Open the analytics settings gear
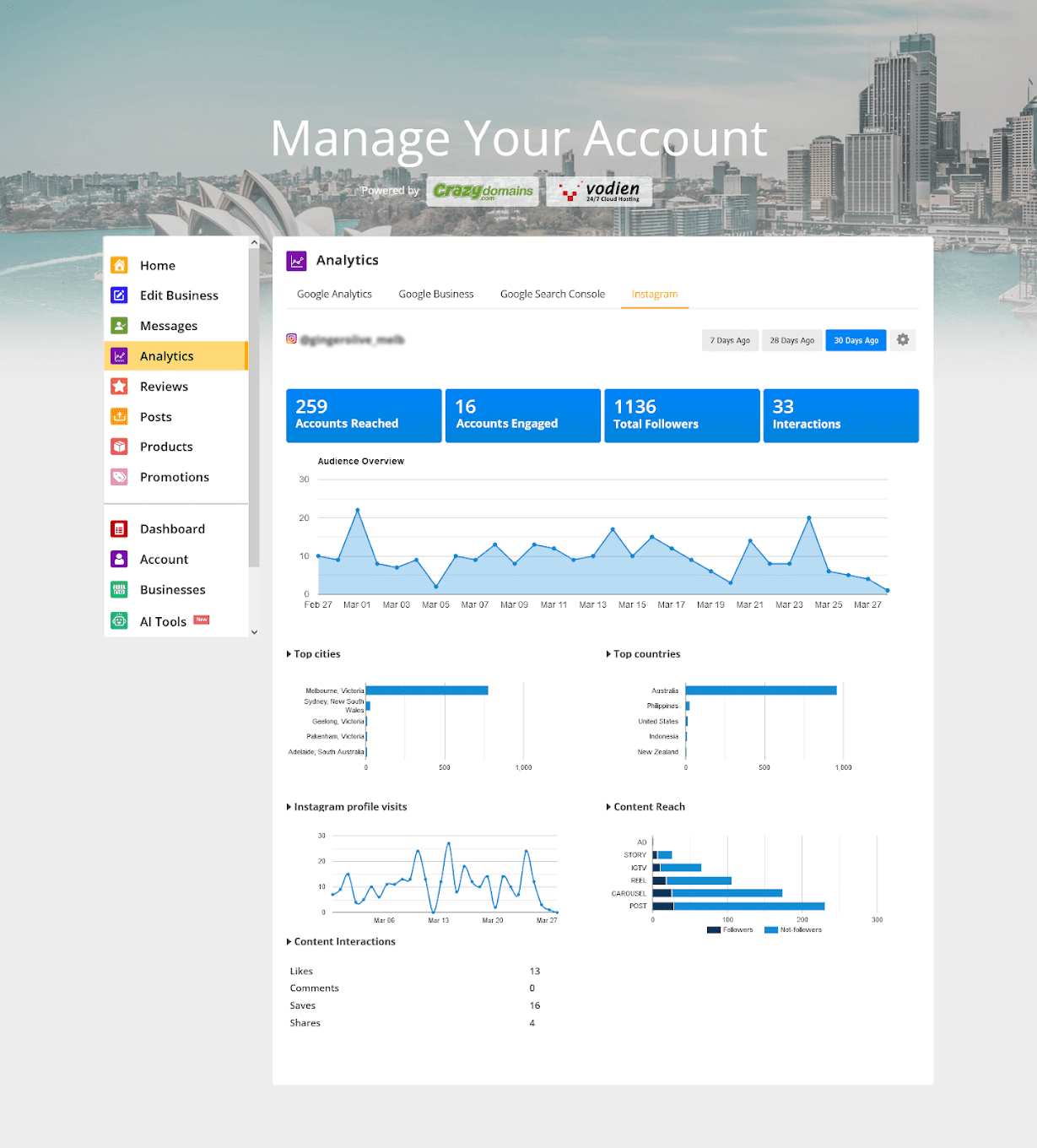Screen dimensions: 1037x1148 (902, 339)
